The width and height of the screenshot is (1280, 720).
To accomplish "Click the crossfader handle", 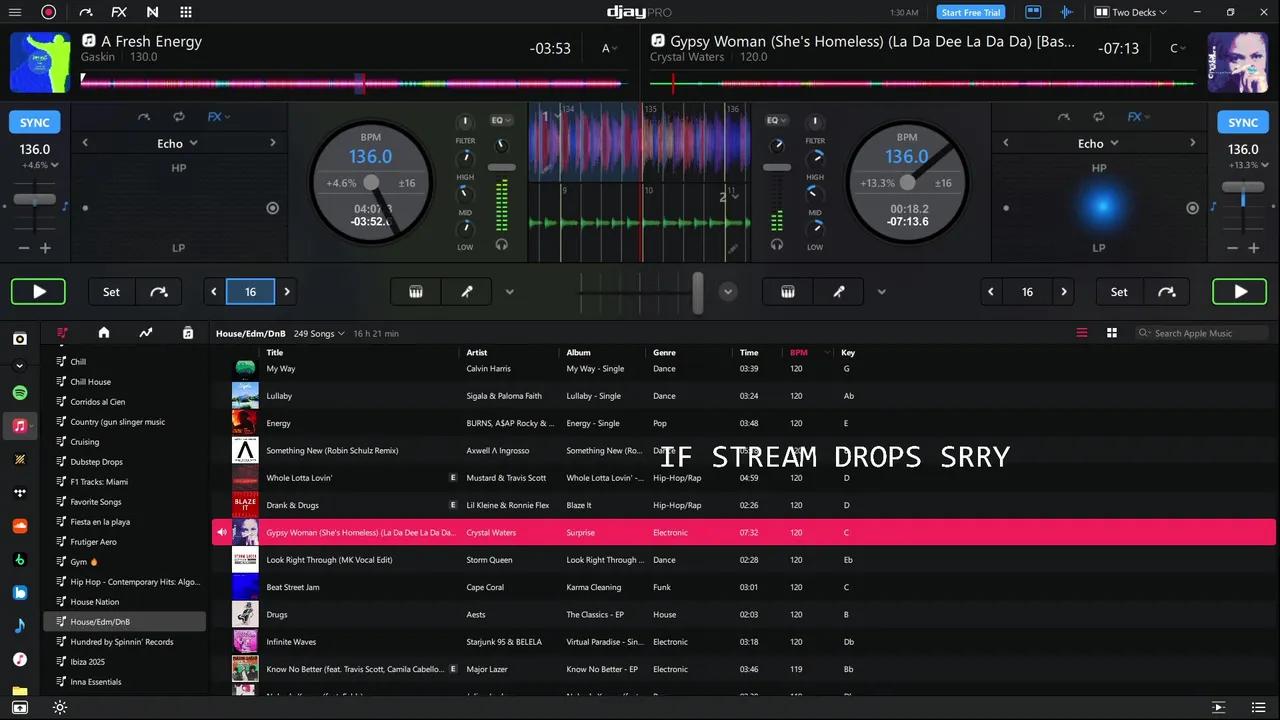I will 698,292.
